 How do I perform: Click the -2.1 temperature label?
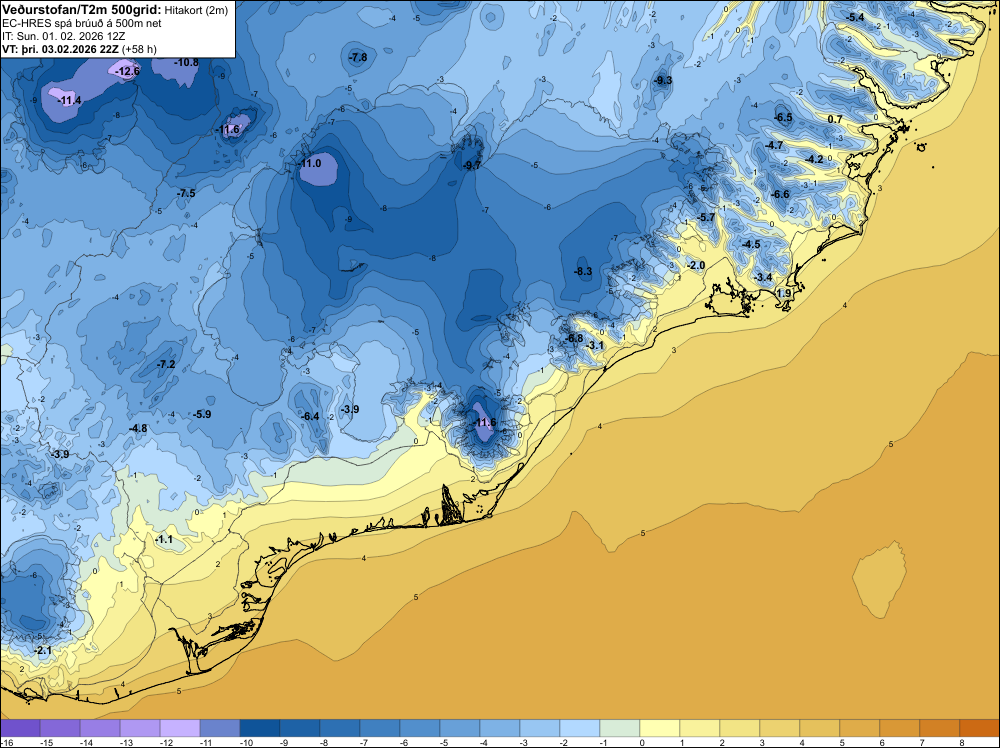tap(43, 650)
